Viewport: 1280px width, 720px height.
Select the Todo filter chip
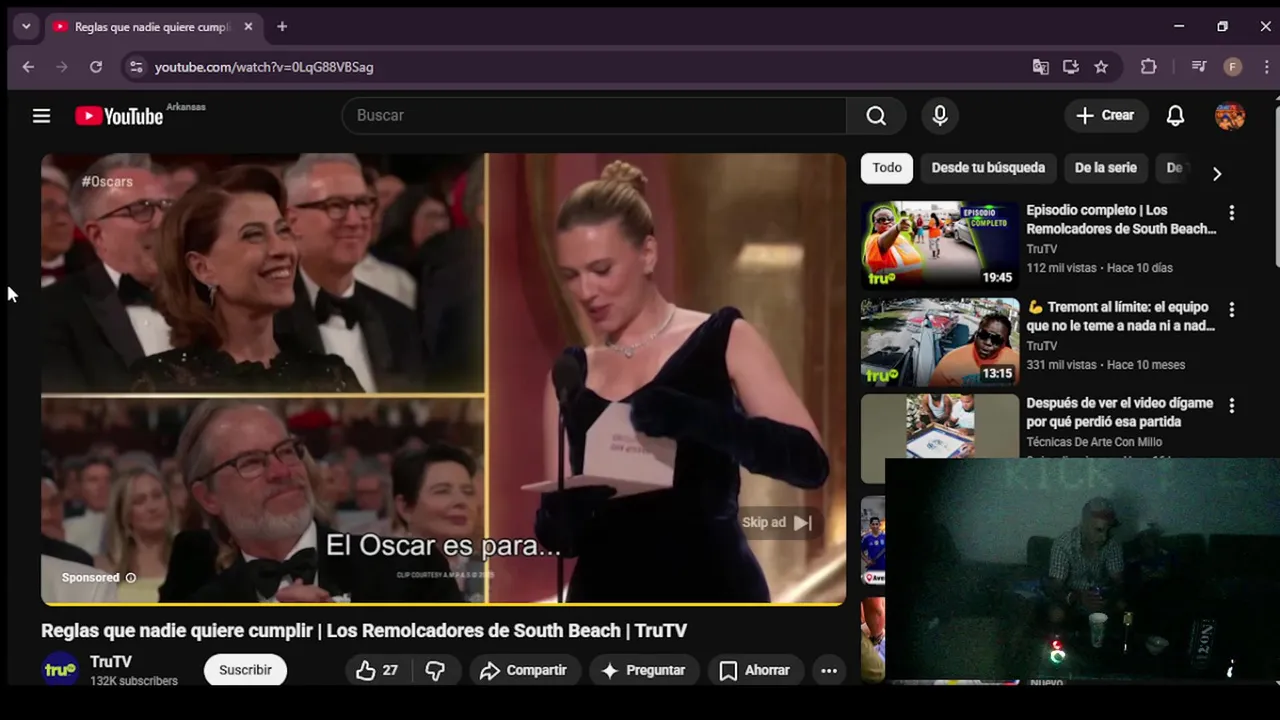(887, 168)
